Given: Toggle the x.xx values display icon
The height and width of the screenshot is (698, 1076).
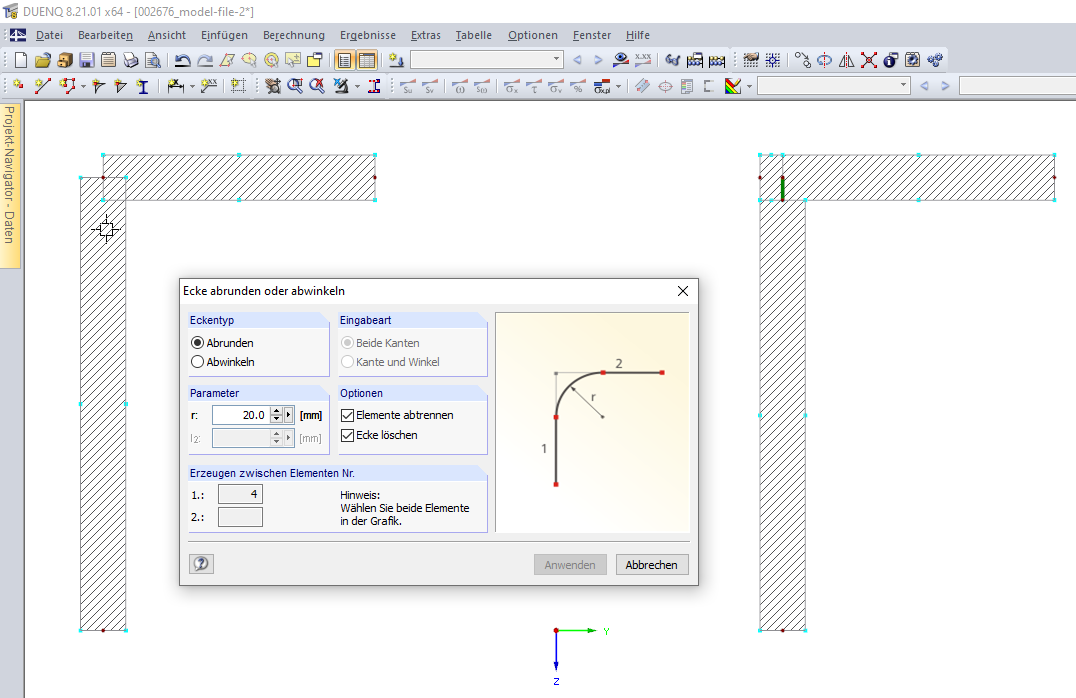Looking at the screenshot, I should pyautogui.click(x=643, y=60).
